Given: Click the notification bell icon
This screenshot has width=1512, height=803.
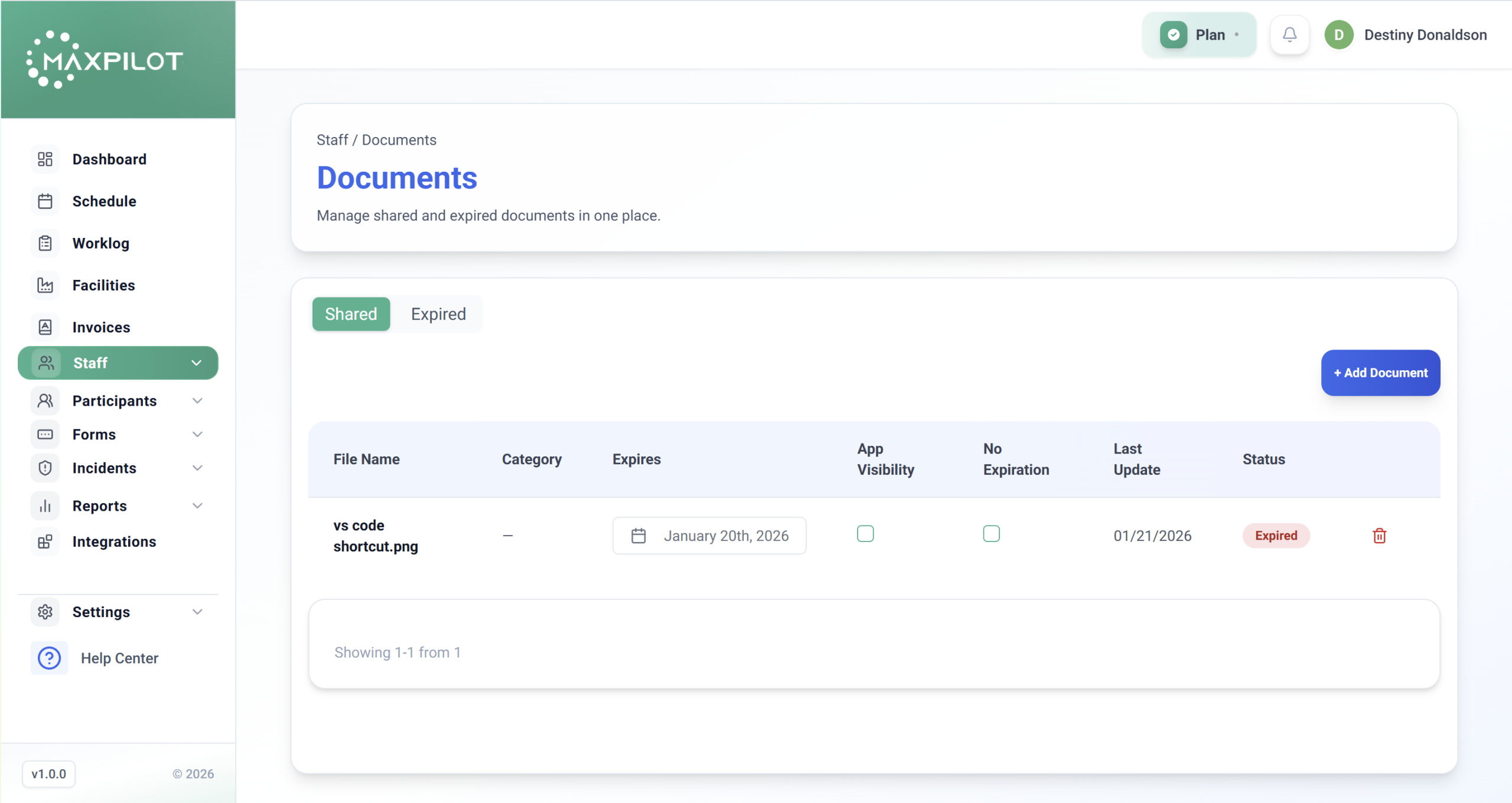Looking at the screenshot, I should point(1289,35).
